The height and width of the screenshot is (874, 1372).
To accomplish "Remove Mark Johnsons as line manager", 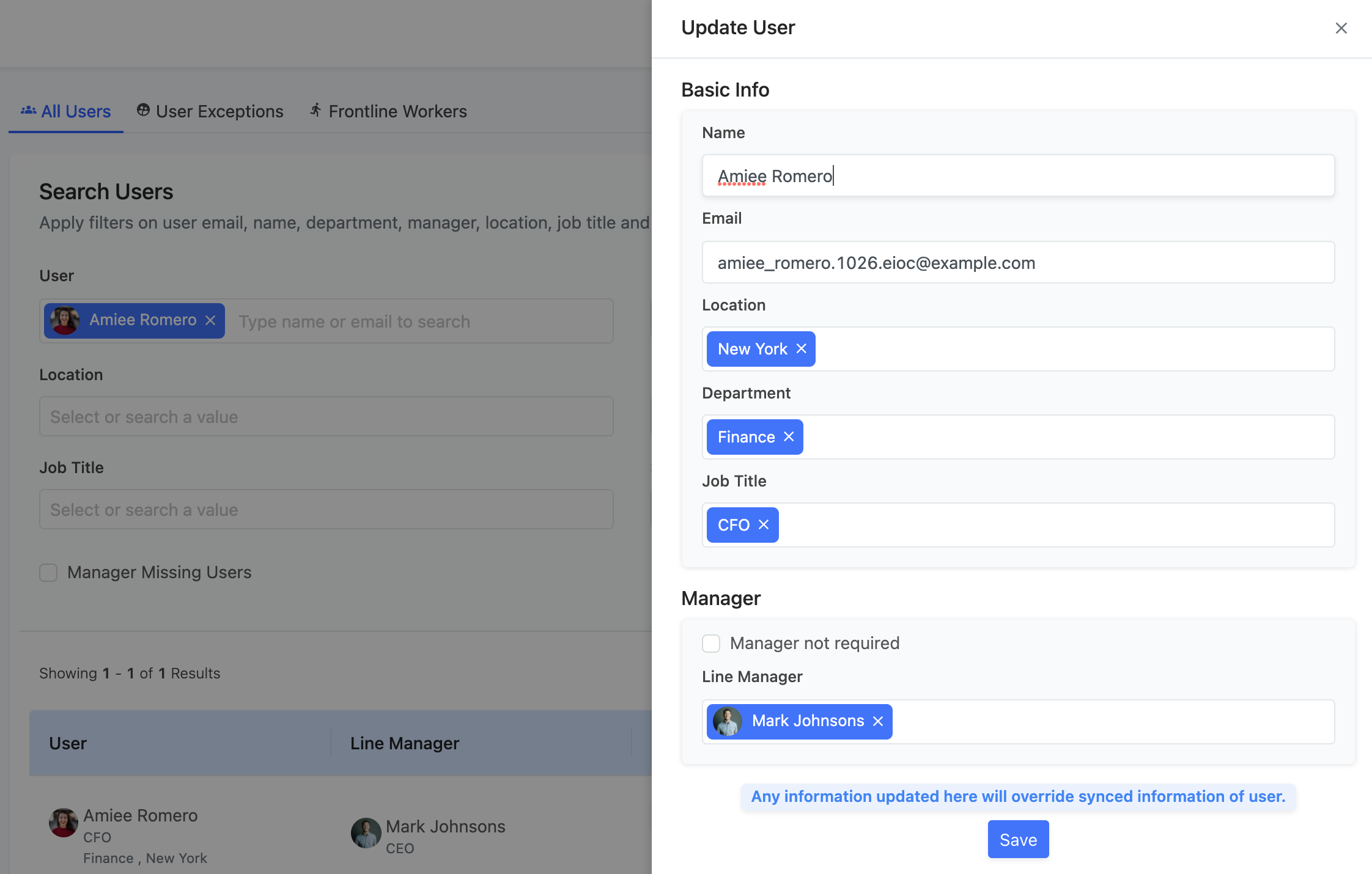I will click(x=878, y=721).
